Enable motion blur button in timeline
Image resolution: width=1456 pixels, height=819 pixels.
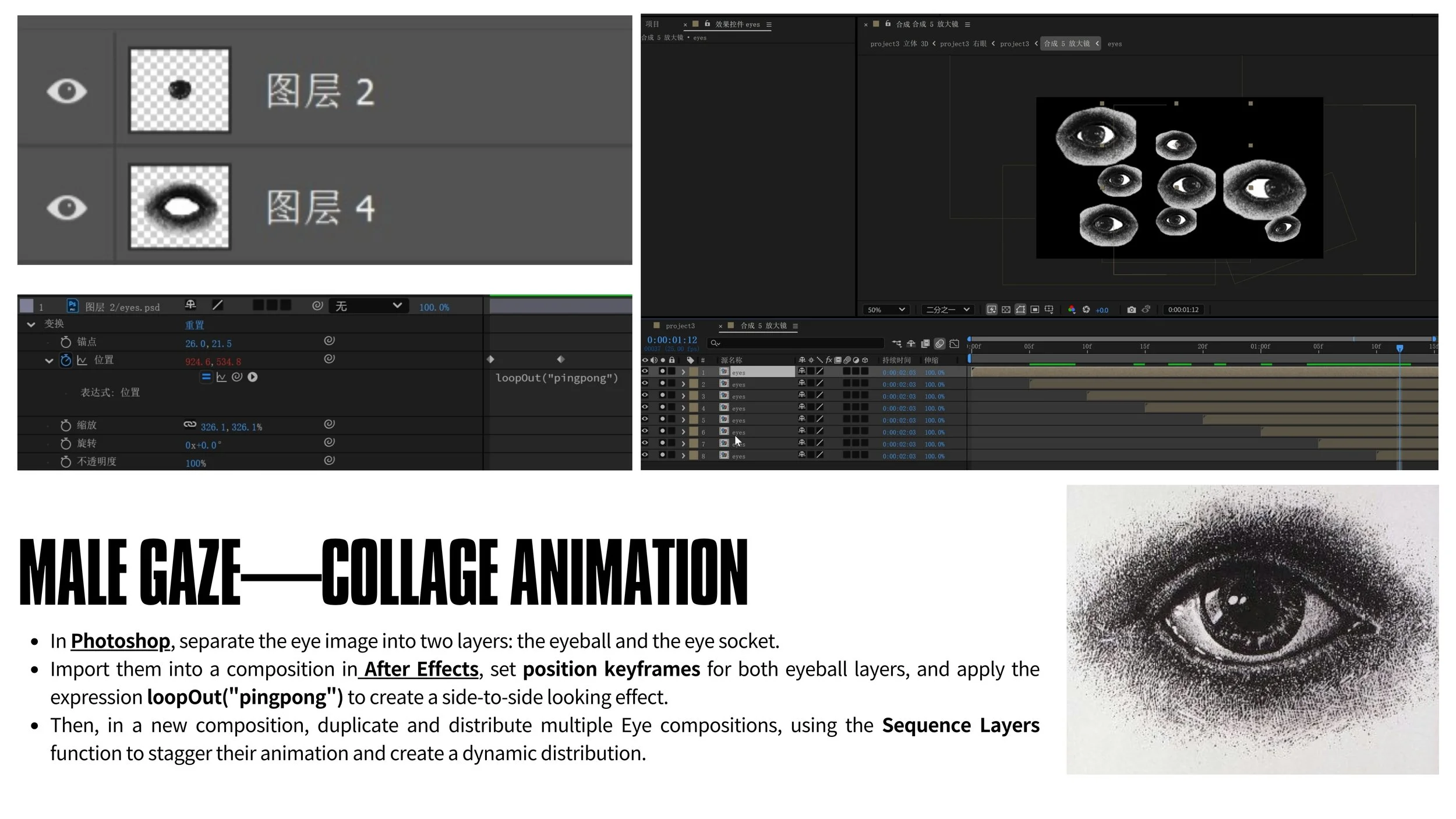(x=939, y=344)
